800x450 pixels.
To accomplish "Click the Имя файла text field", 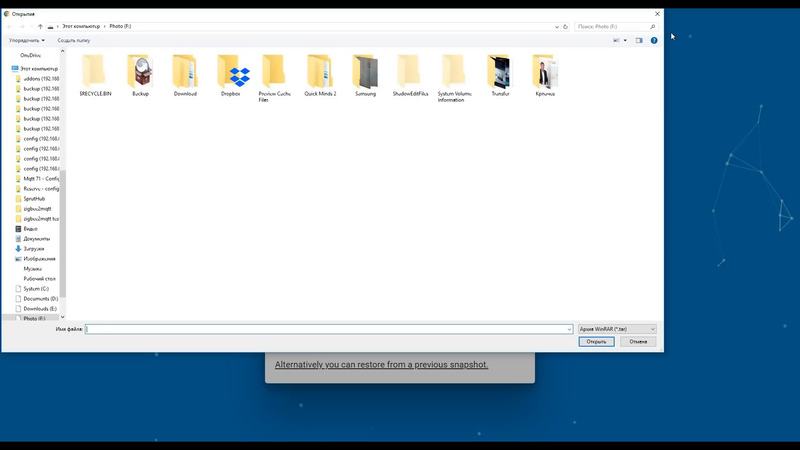I will click(328, 328).
